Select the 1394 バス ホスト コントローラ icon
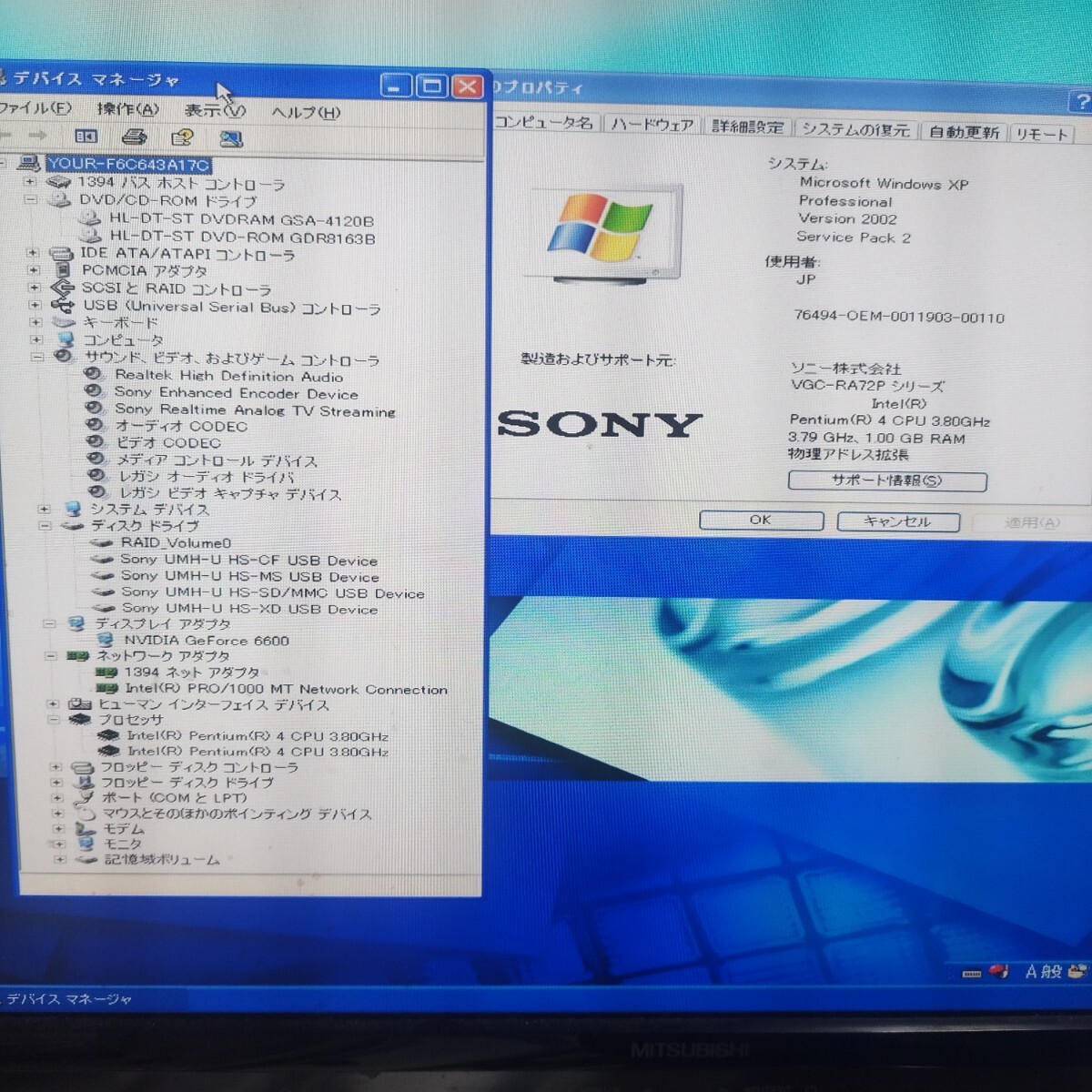Image resolution: width=1092 pixels, height=1092 pixels. (58, 182)
